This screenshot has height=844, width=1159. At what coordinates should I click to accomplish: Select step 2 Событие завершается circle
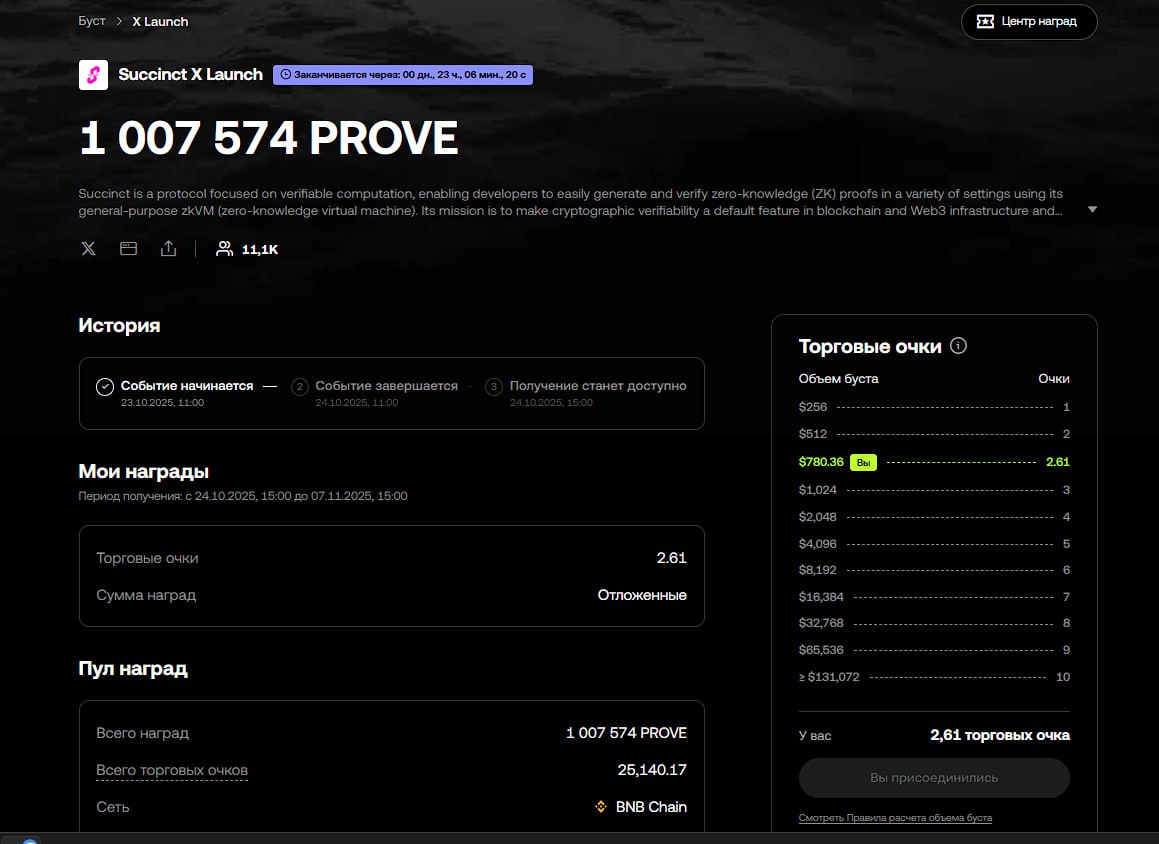click(x=300, y=387)
